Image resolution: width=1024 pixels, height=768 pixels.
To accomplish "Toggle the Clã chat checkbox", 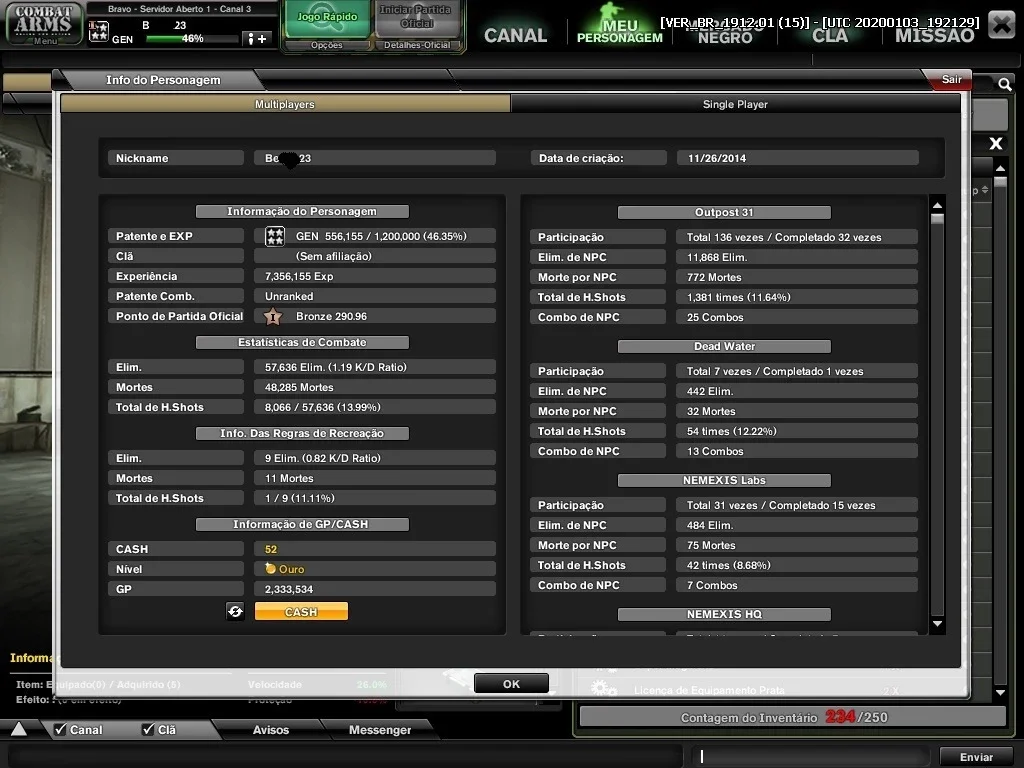I will tap(148, 729).
